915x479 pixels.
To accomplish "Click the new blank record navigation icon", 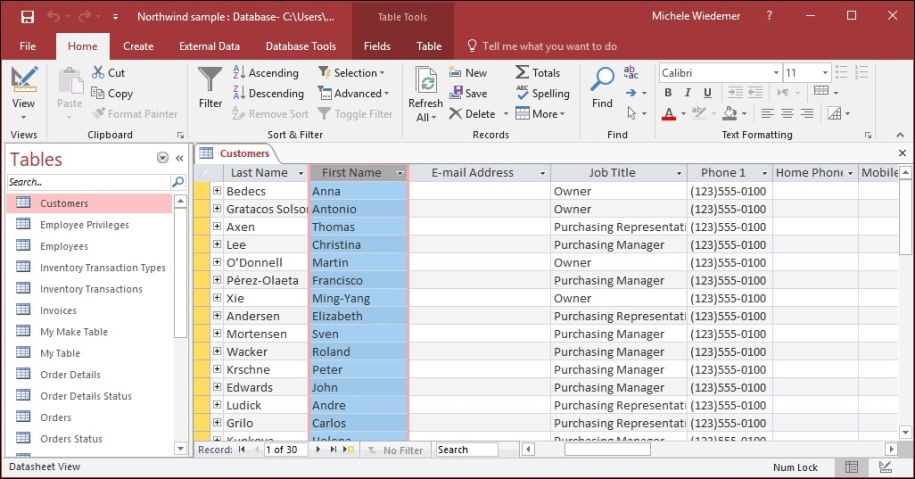I will click(x=348, y=449).
